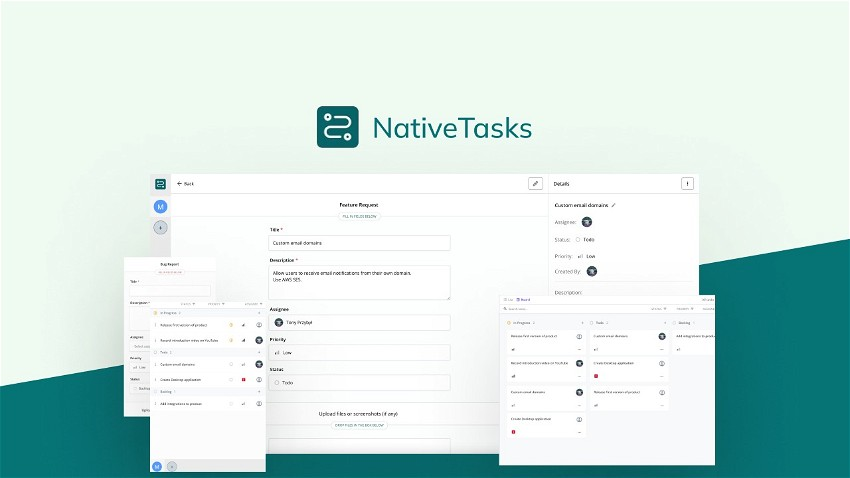Switch to the List view tab
This screenshot has width=850, height=478.
(x=509, y=300)
